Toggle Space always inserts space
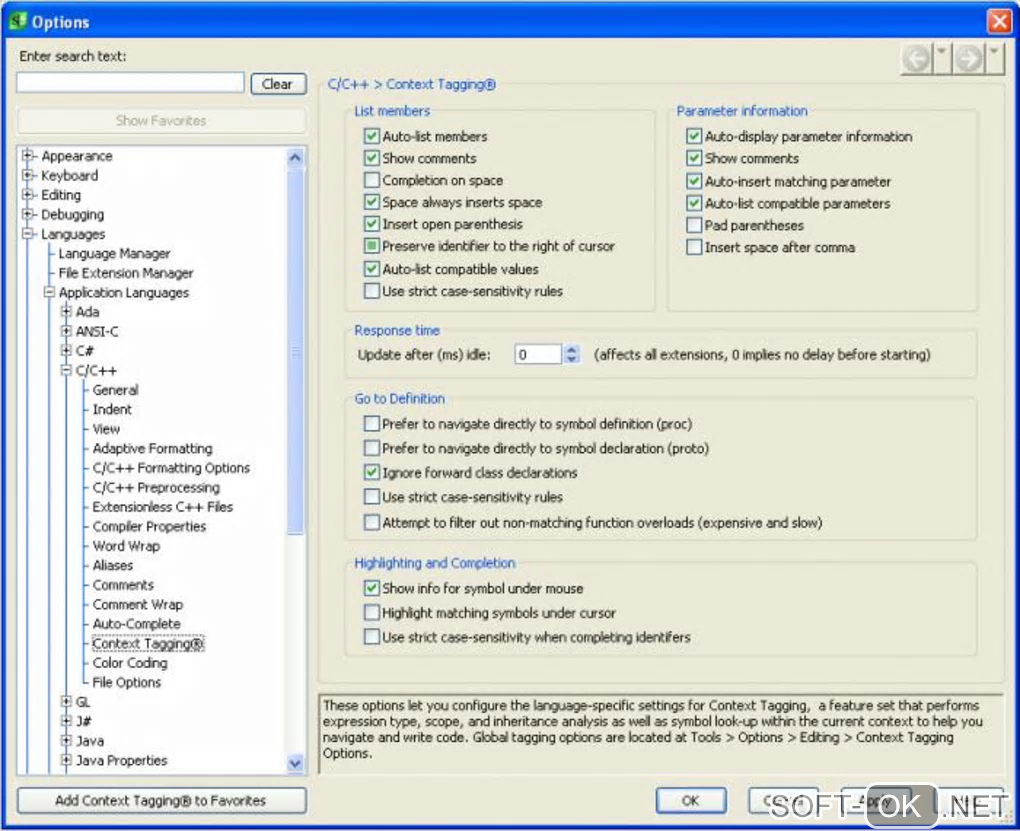Screen dimensions: 1020x831 (371, 202)
